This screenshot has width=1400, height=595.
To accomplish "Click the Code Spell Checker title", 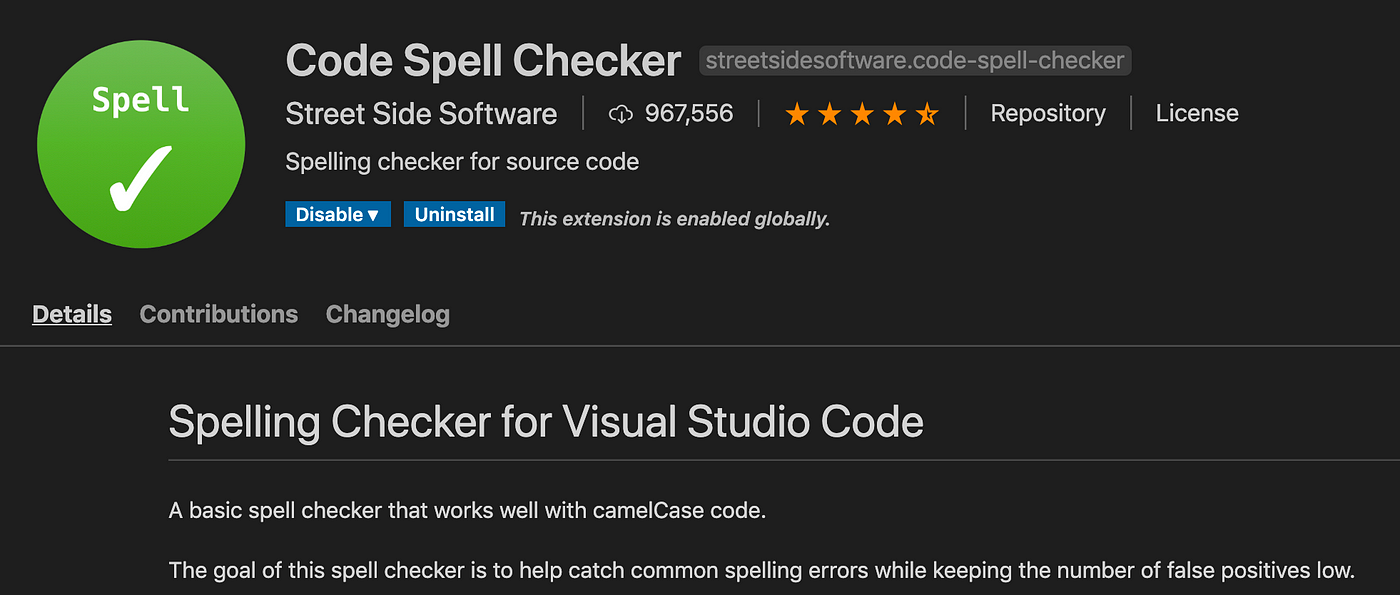I will click(x=484, y=61).
